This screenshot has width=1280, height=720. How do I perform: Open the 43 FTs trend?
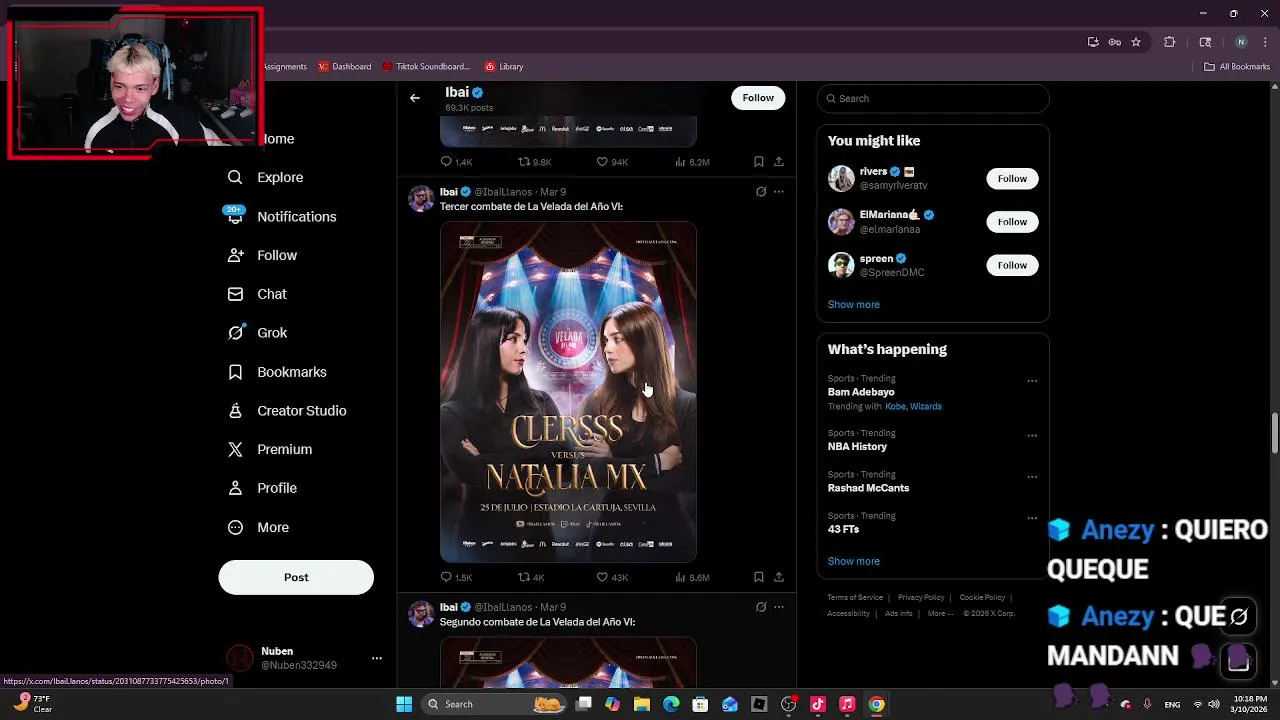[843, 529]
